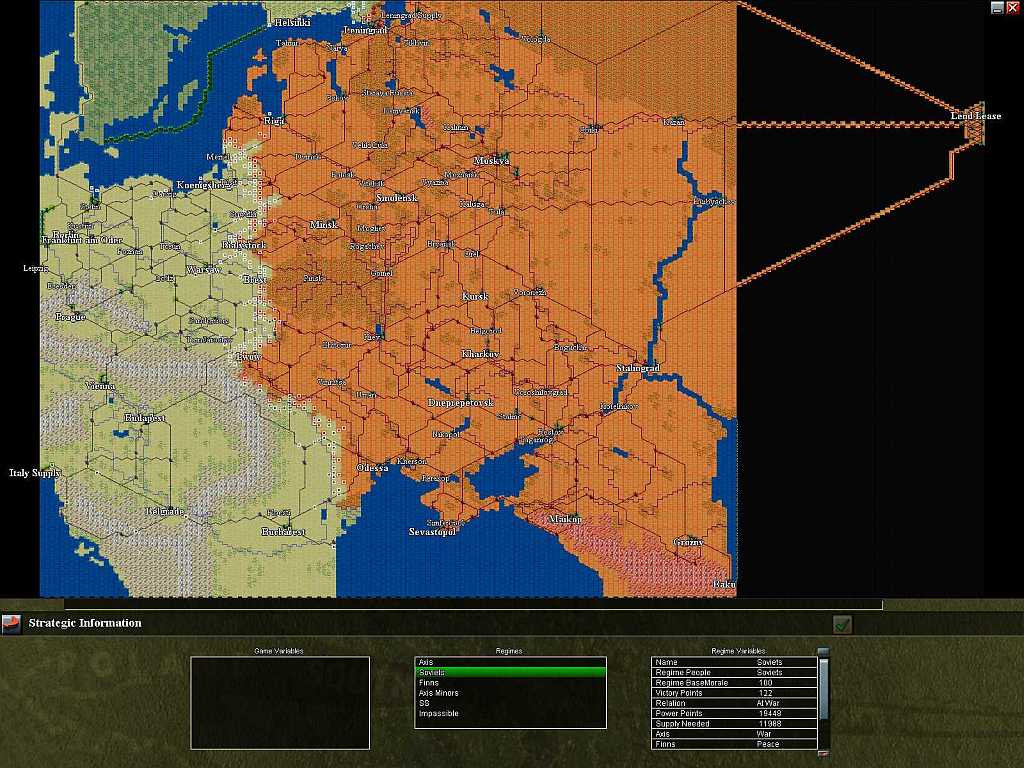The image size is (1024, 768).
Task: Minimize the game window
Action: (x=997, y=8)
